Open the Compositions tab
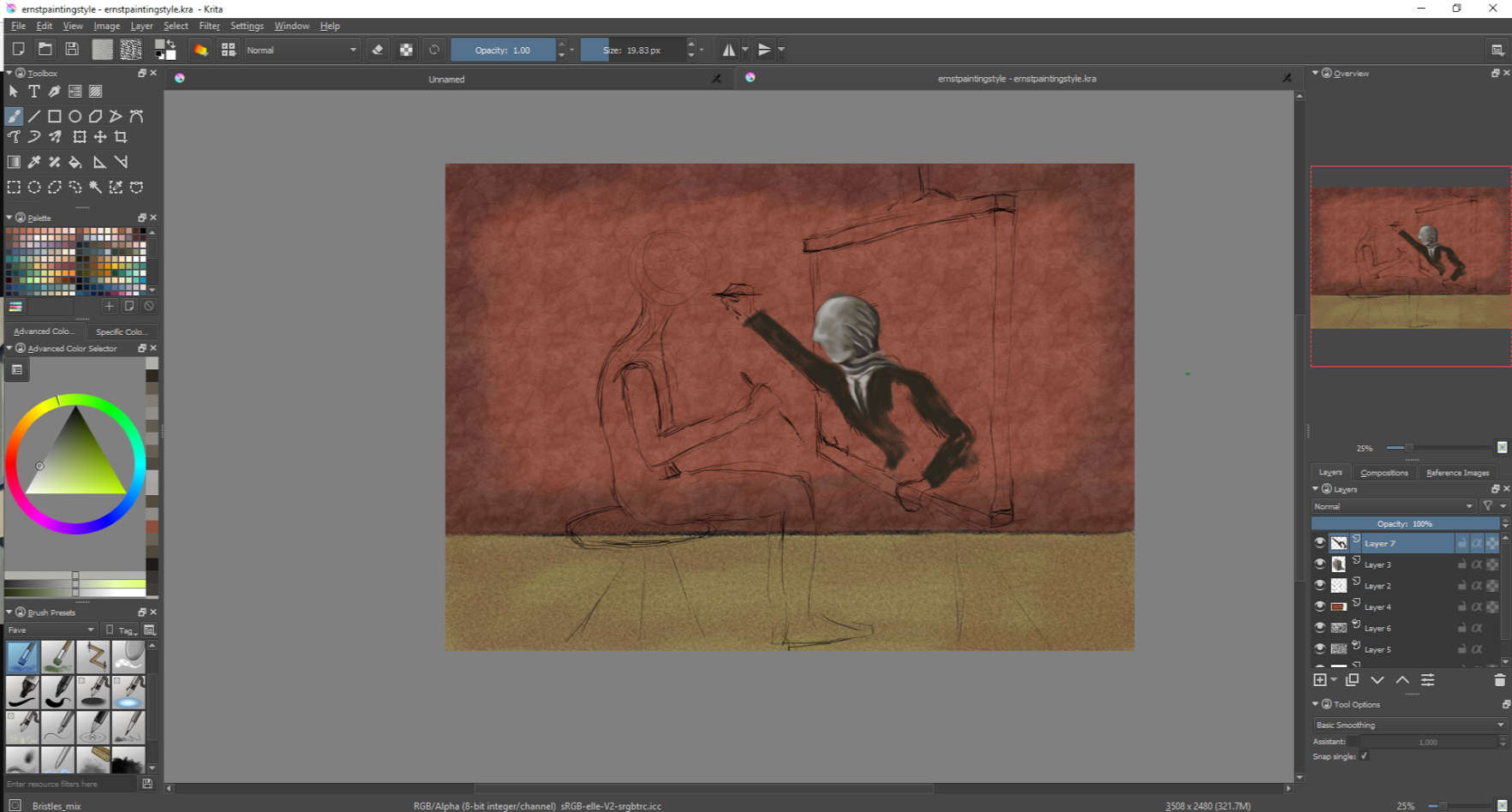Screen dimensions: 1512x812 1384,473
